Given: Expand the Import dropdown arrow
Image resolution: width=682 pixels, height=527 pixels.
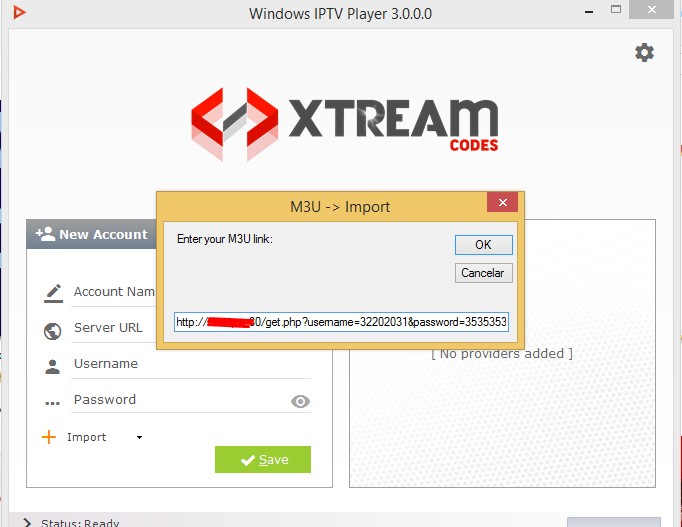Looking at the screenshot, I should tap(139, 437).
